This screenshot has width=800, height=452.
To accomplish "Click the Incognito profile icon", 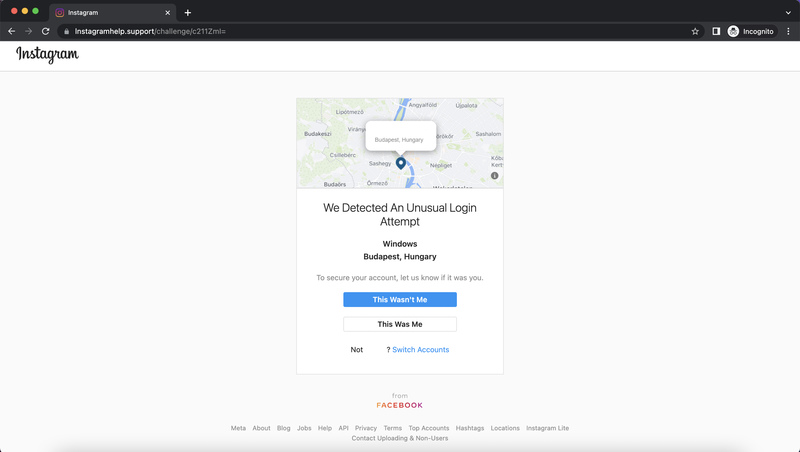I will [x=751, y=31].
